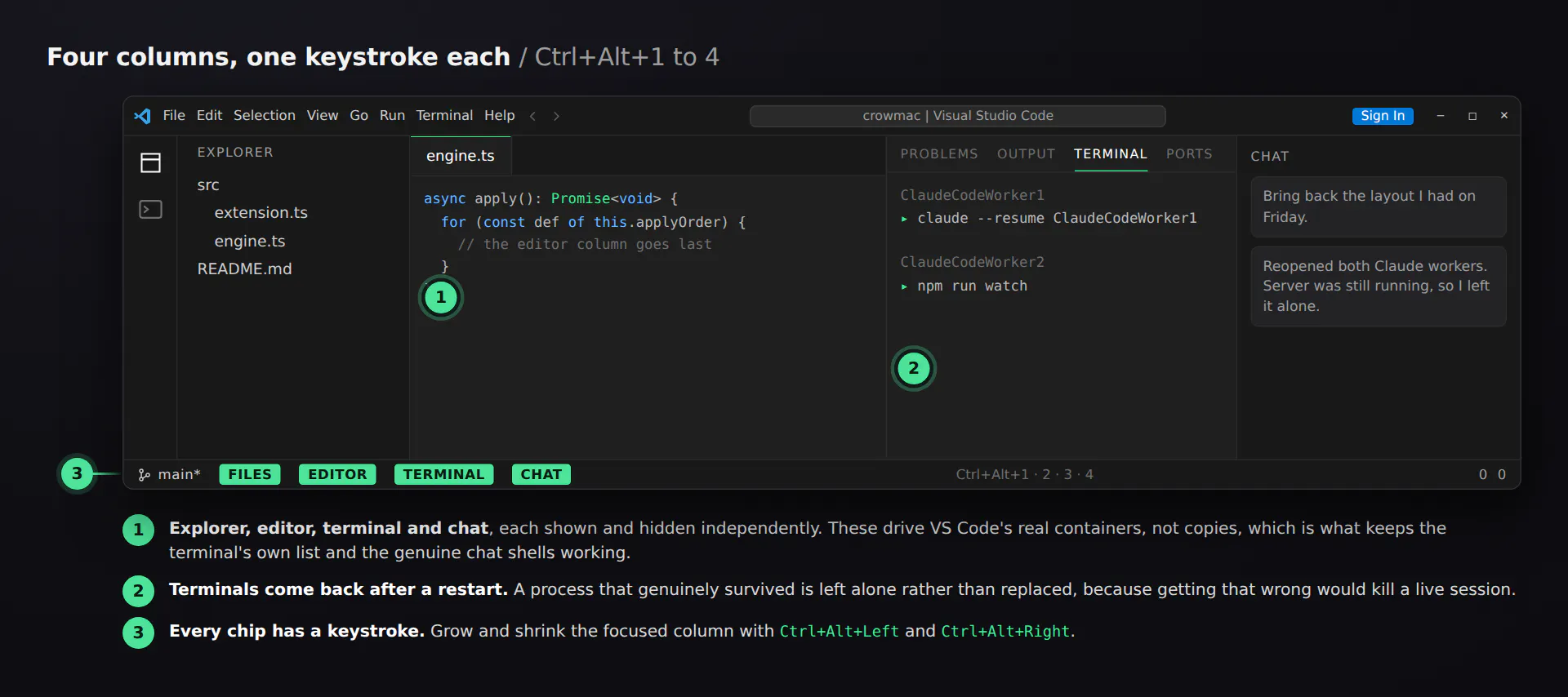
Task: Open extension.ts in the Explorer
Action: [x=261, y=213]
